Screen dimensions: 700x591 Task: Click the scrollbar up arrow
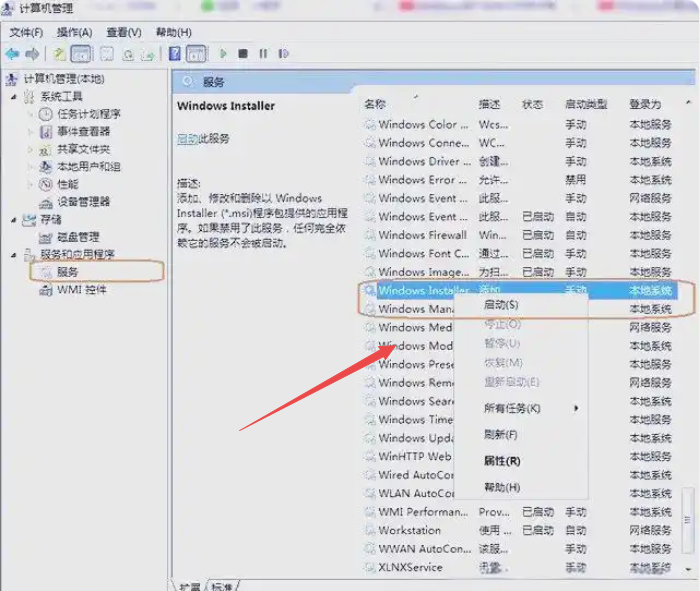click(x=688, y=103)
